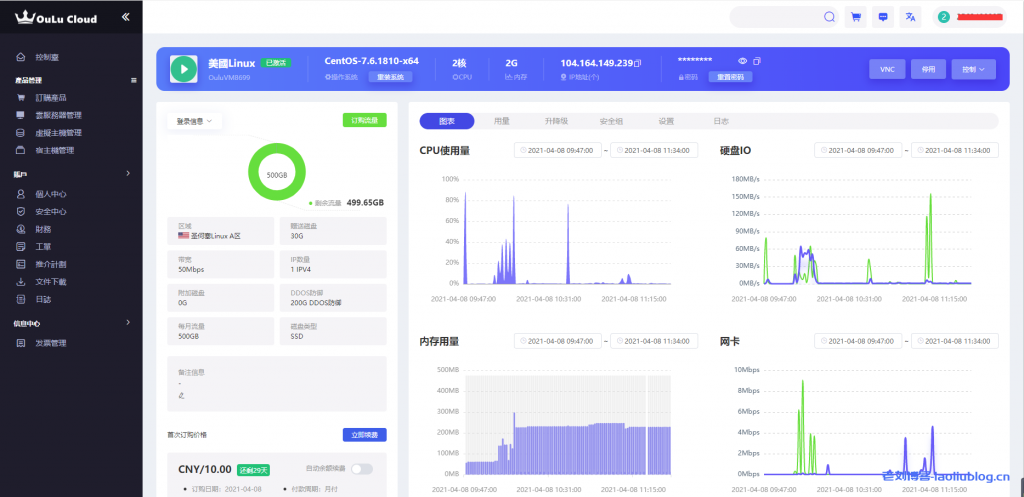Click the OuLu Cloud logo
This screenshot has width=1024, height=497.
pos(56,18)
